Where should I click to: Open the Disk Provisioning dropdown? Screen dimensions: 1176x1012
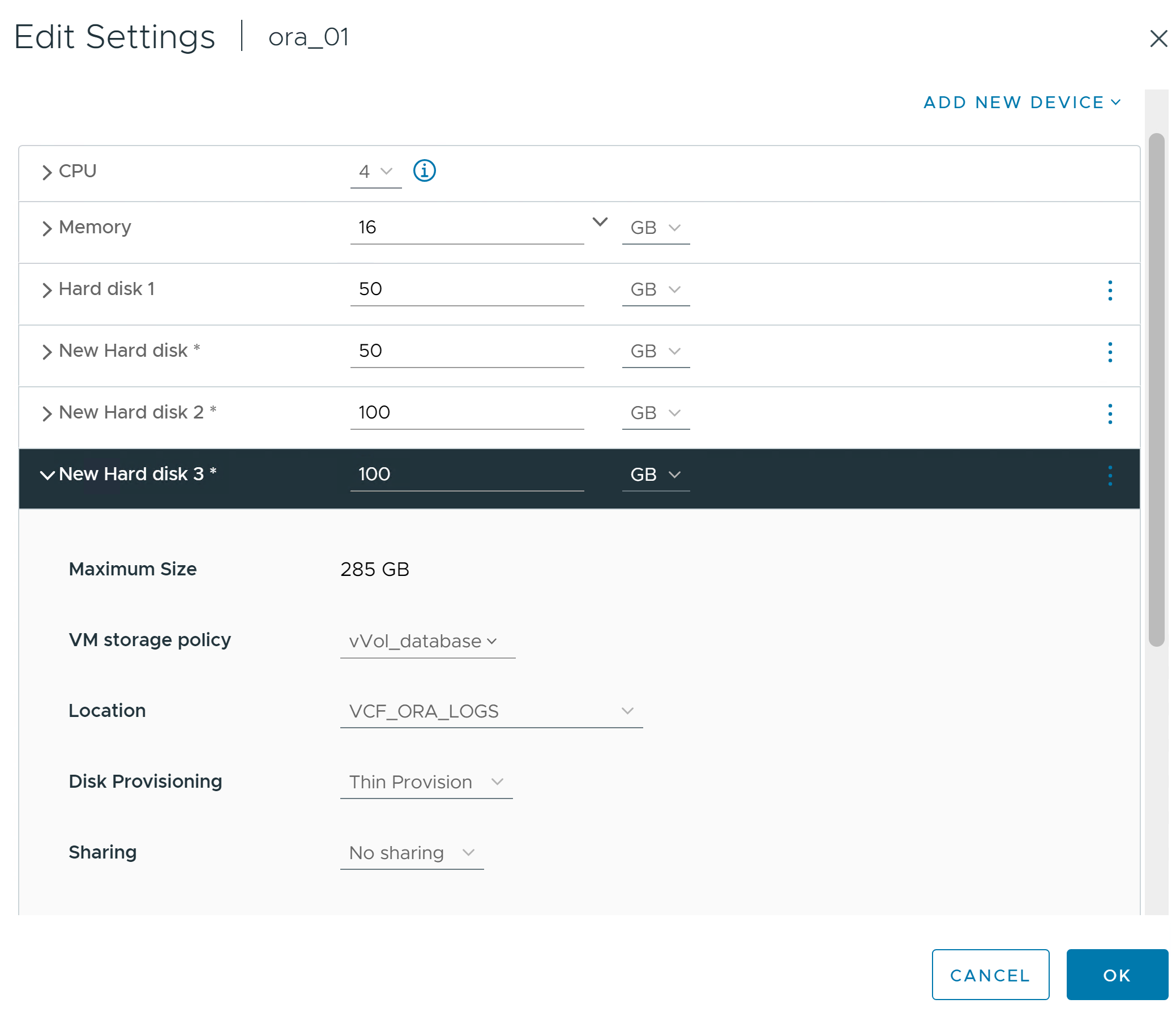pos(425,780)
